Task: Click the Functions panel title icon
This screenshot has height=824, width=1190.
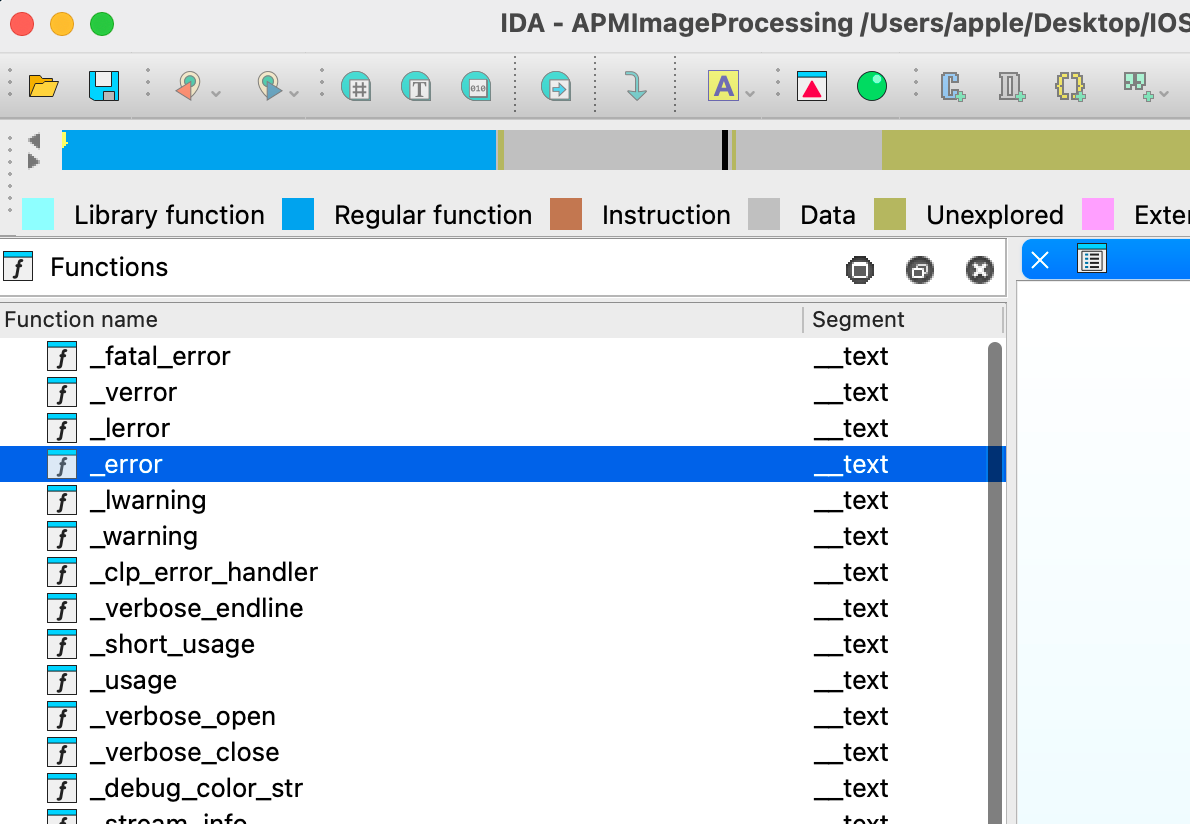Action: pyautogui.click(x=18, y=266)
